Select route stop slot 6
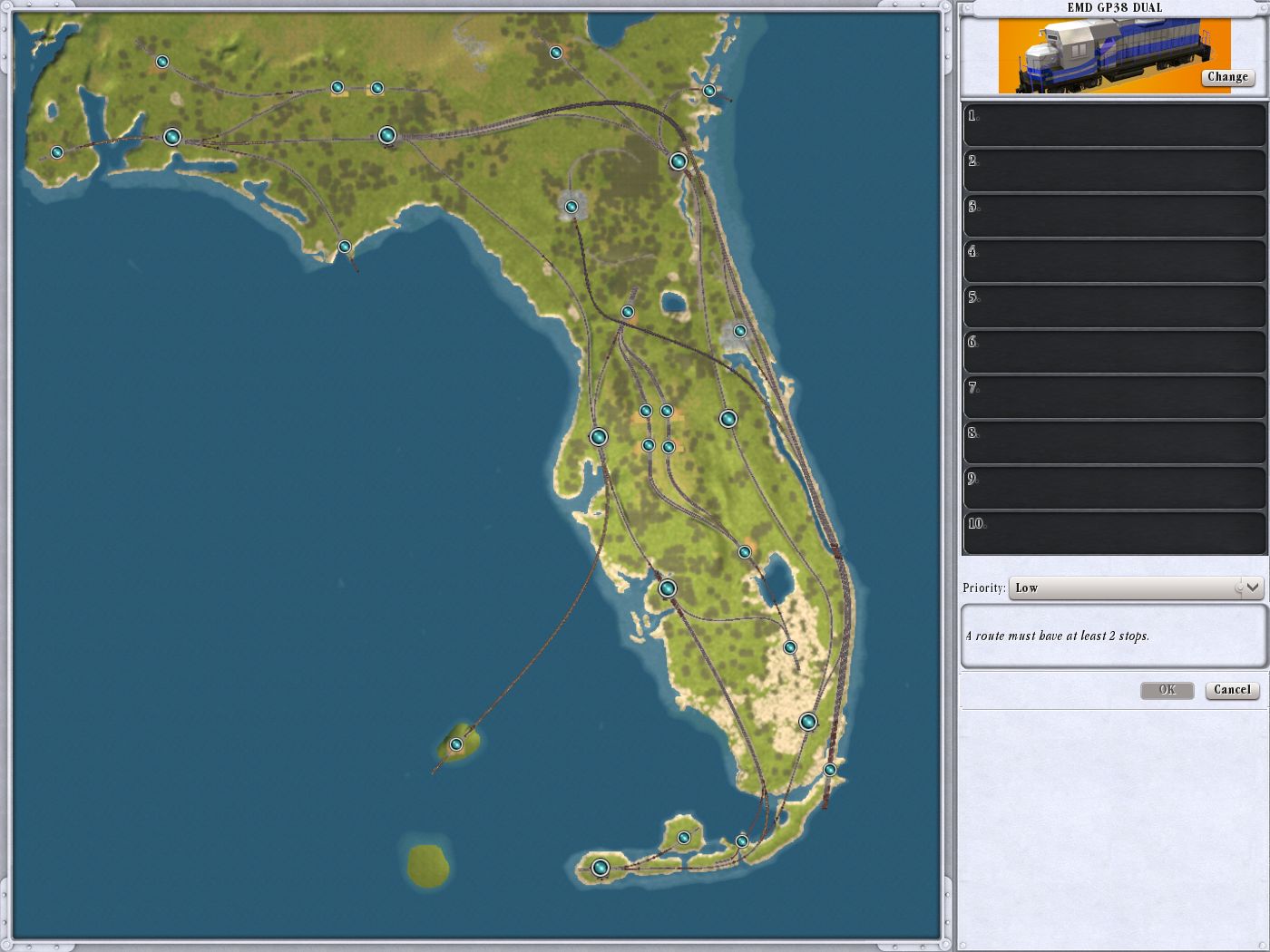 1114,352
